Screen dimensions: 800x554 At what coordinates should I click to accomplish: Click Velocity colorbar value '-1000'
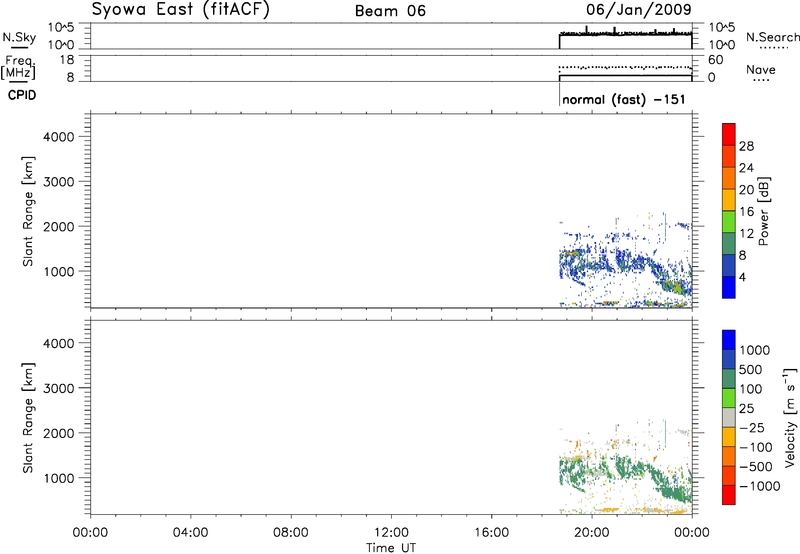759,486
